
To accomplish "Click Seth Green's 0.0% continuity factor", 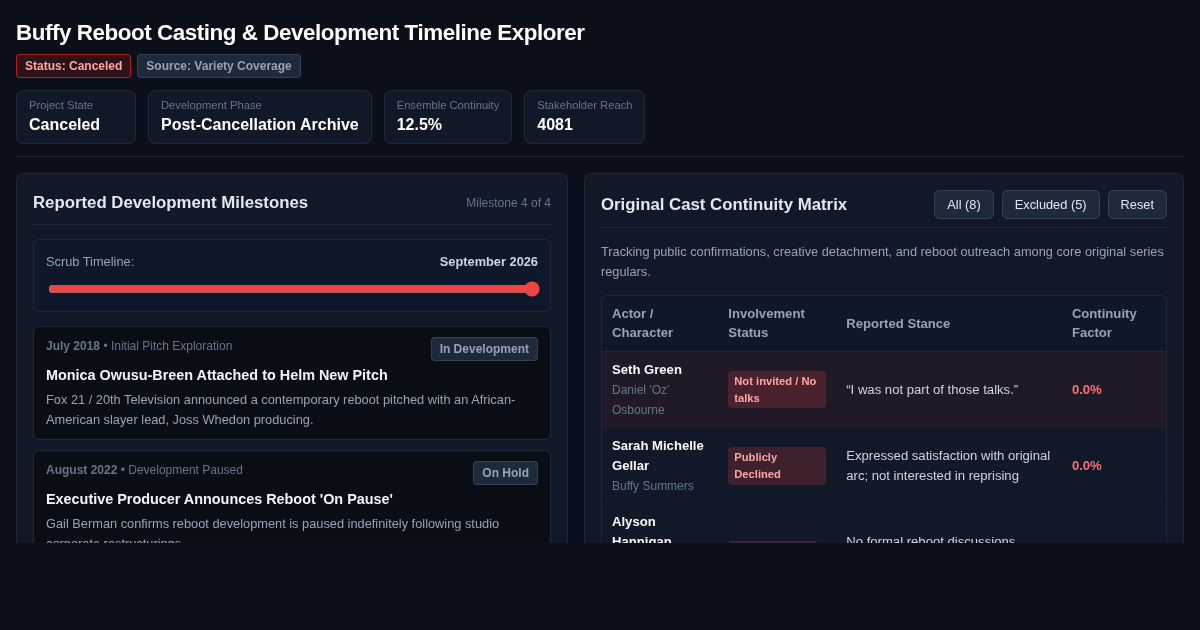I will click(1087, 389).
